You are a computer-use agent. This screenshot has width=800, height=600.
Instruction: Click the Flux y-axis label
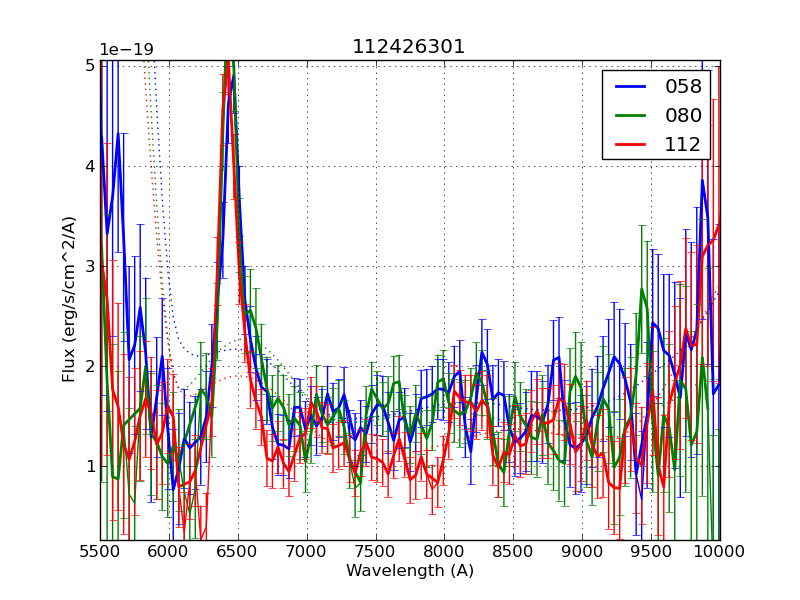69,298
